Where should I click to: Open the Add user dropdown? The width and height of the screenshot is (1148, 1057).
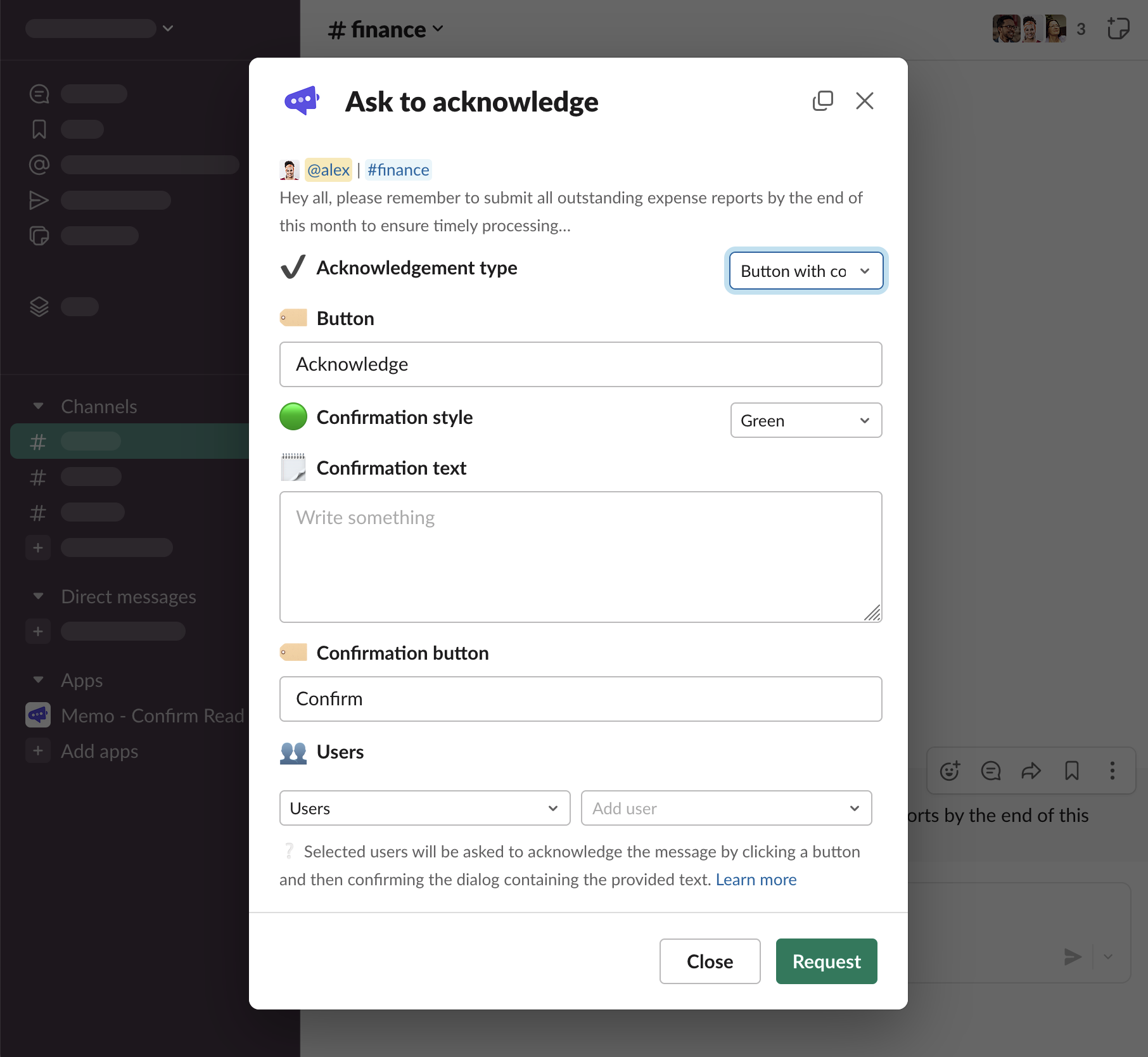click(x=726, y=809)
